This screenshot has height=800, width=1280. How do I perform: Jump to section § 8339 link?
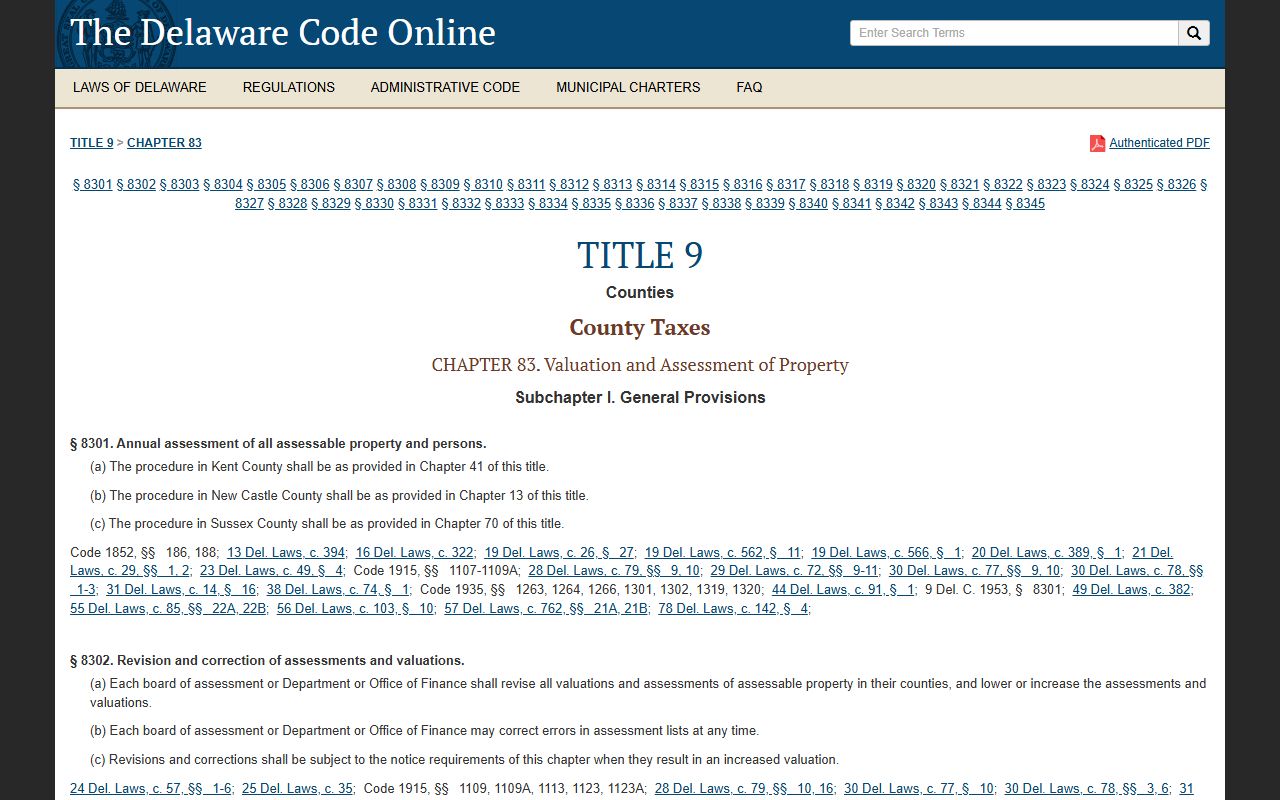tap(765, 204)
